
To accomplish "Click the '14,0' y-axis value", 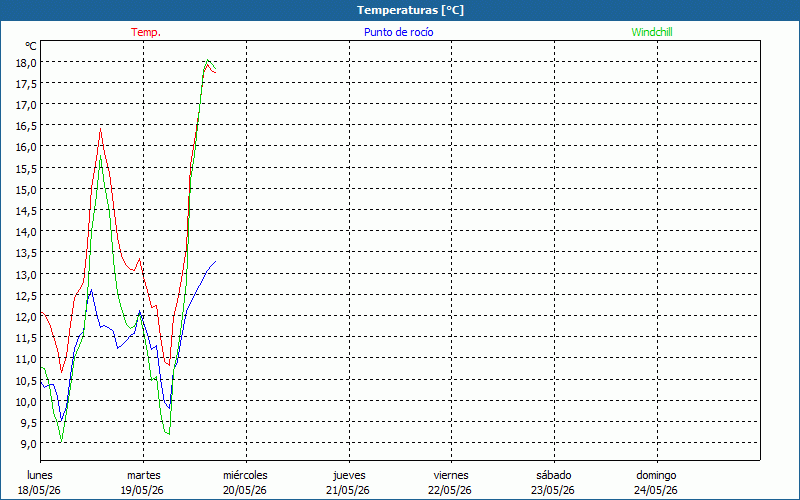I will (26, 232).
